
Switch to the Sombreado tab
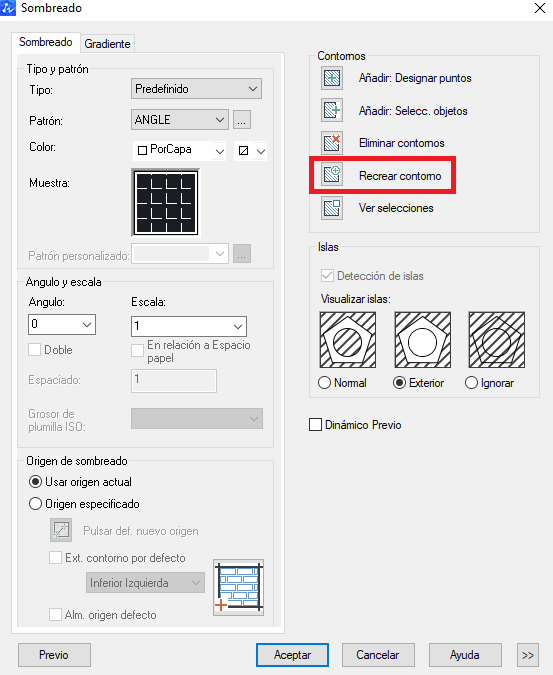pos(46,42)
